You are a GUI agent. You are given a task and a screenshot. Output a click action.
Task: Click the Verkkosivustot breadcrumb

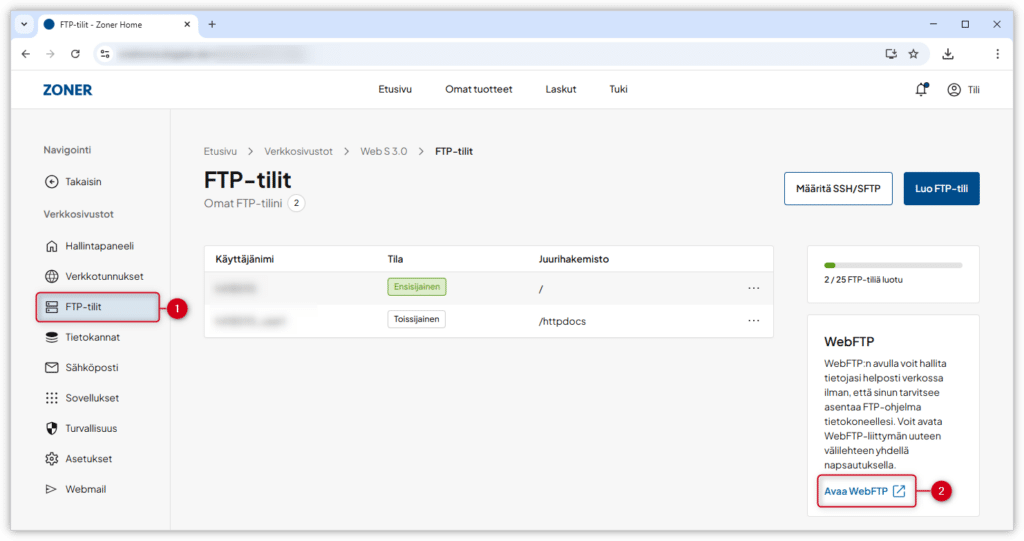[298, 151]
